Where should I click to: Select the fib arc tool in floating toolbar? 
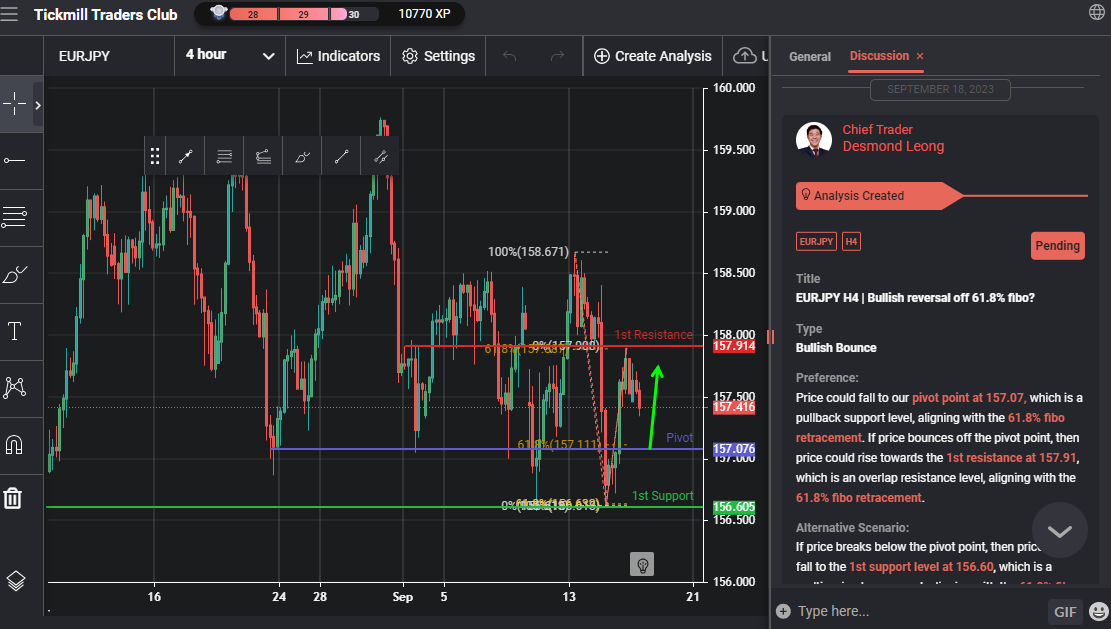pyautogui.click(x=263, y=157)
